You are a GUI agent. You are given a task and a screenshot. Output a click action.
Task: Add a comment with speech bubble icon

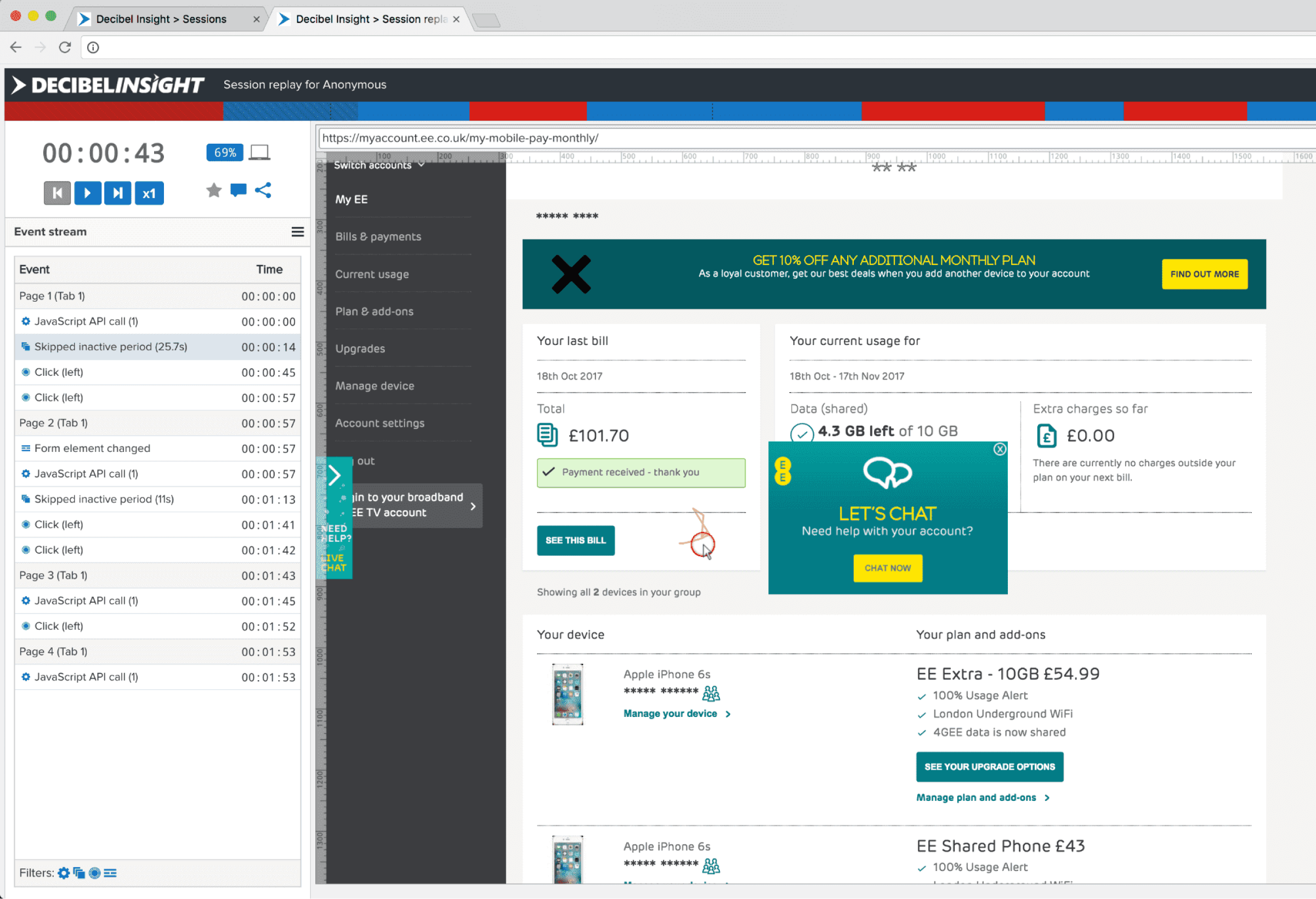click(x=239, y=190)
